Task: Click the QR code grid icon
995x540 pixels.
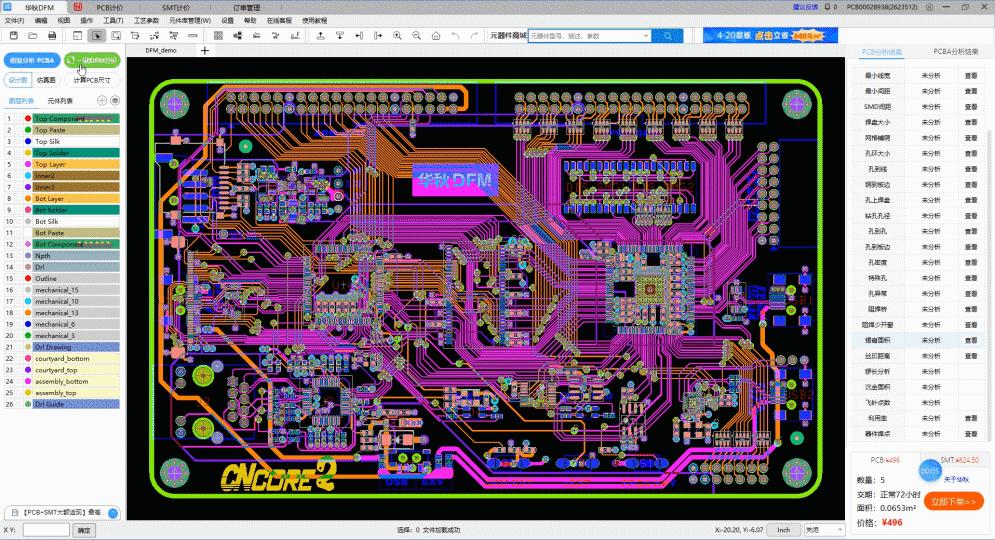Action: [218, 36]
